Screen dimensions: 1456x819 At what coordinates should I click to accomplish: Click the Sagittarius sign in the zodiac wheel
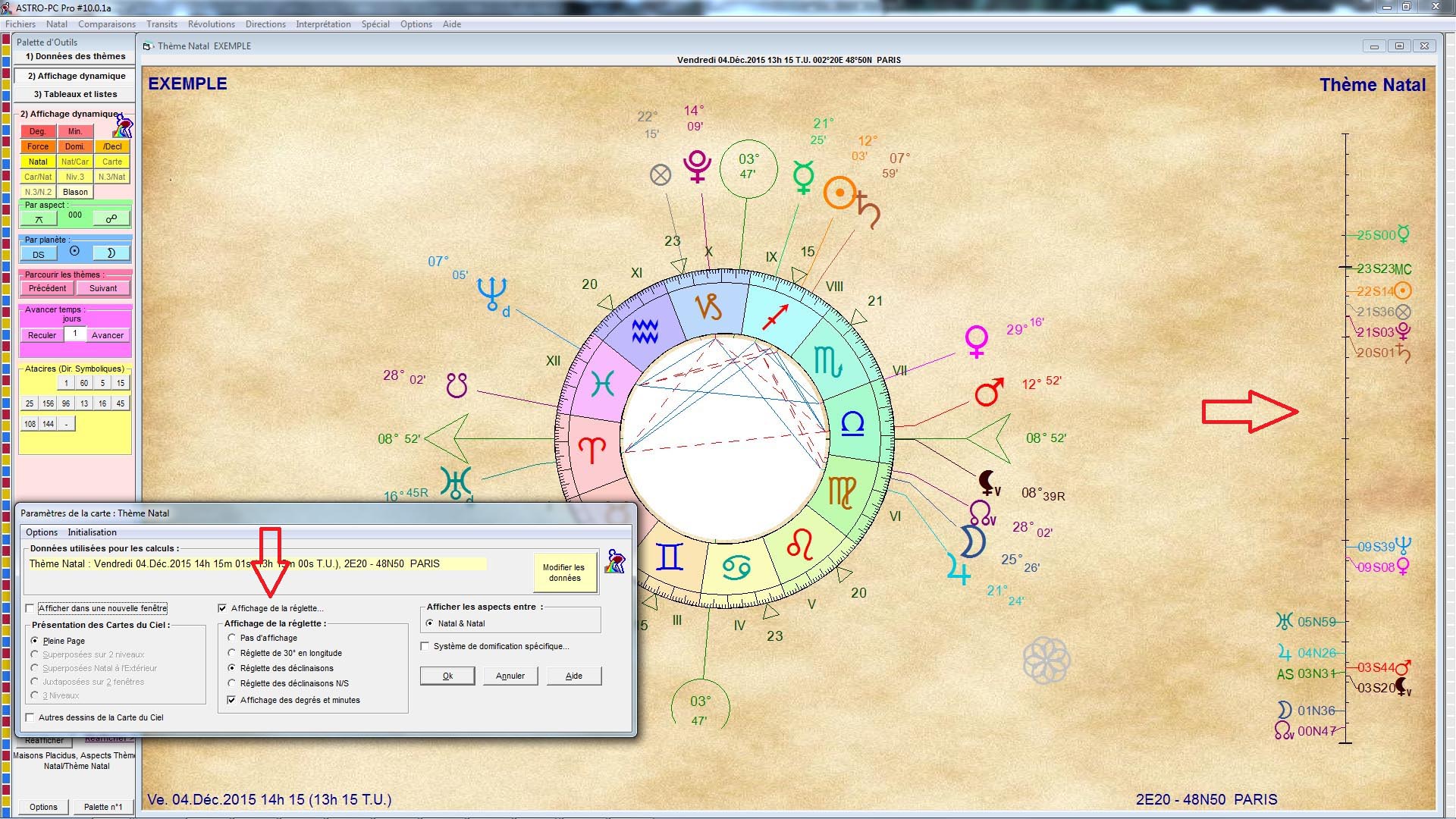pos(775,316)
